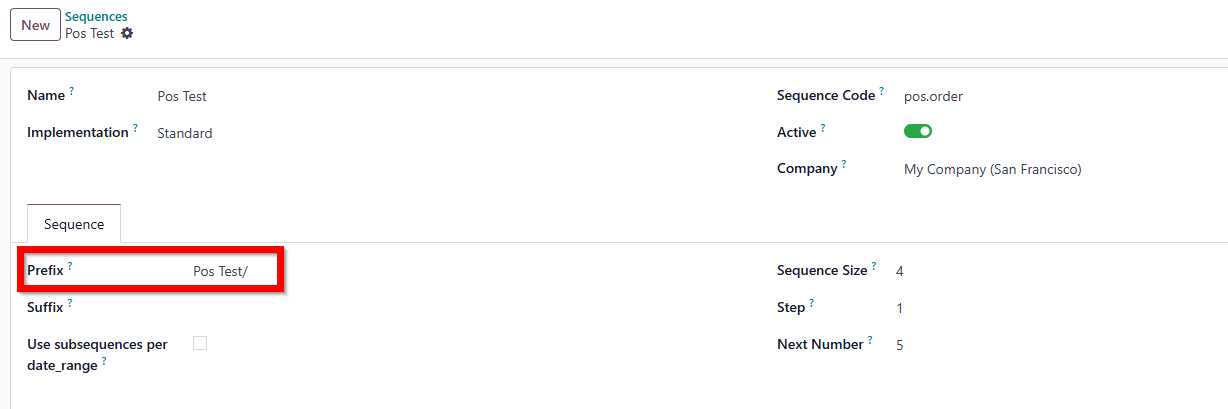This screenshot has width=1228, height=409.
Task: Enable Use subsequences per date_range checkbox
Action: tap(200, 343)
